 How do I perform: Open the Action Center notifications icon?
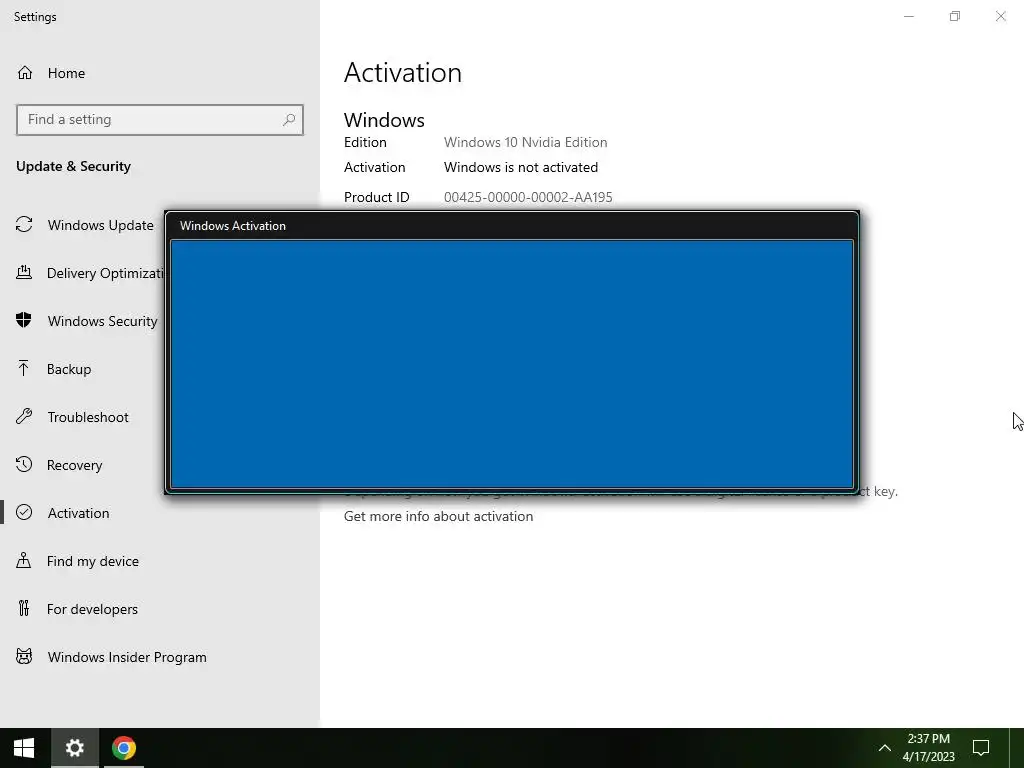pyautogui.click(x=980, y=748)
